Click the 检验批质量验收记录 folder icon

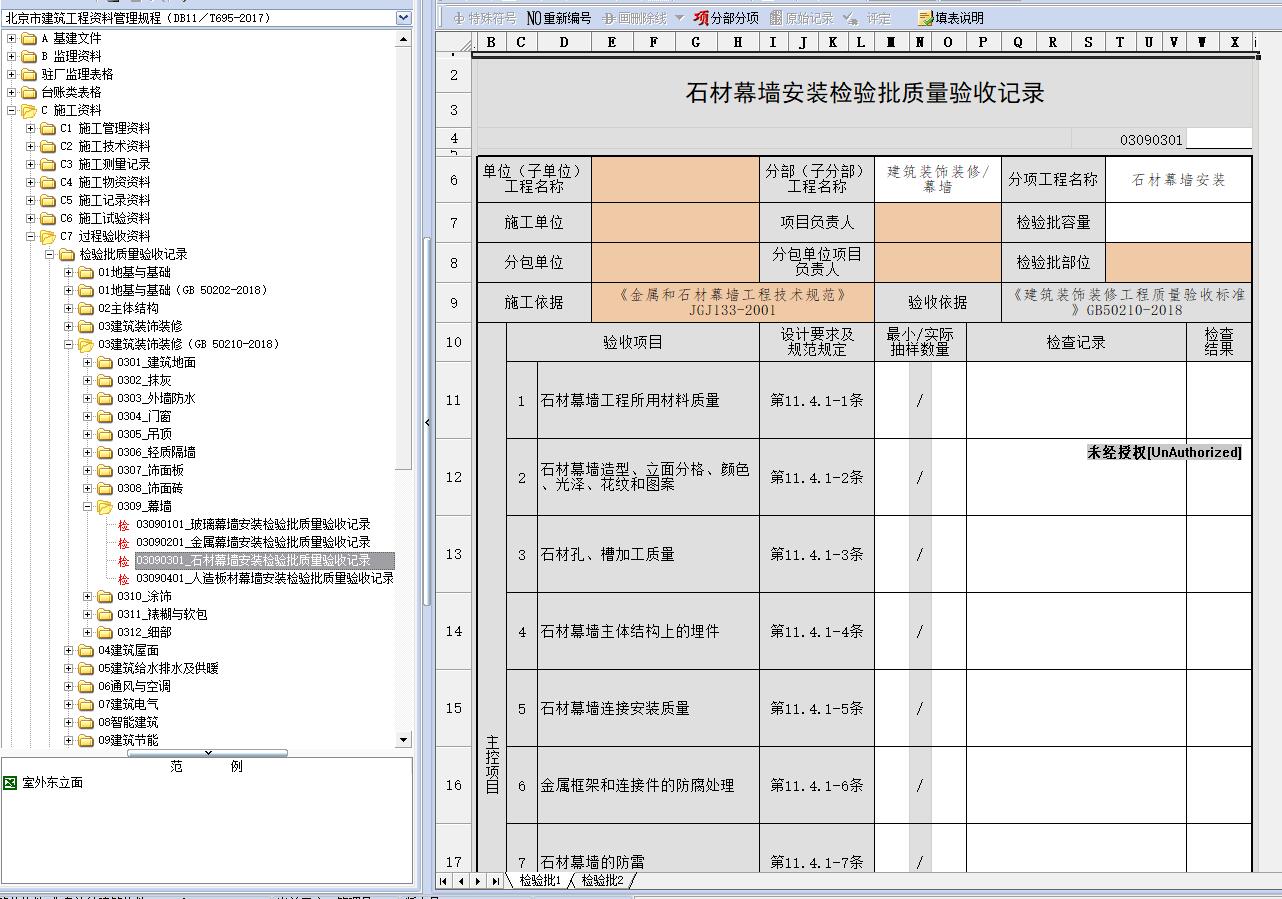click(x=67, y=254)
